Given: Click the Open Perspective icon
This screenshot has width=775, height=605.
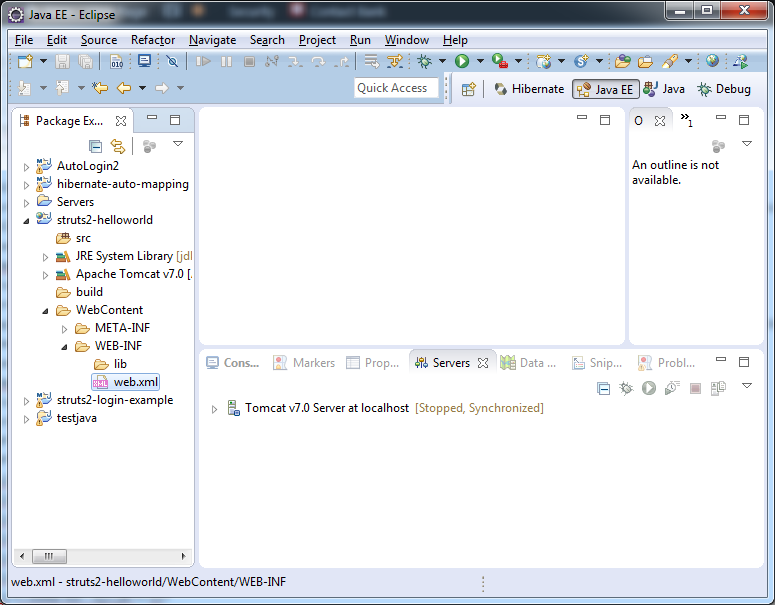Looking at the screenshot, I should (x=468, y=89).
